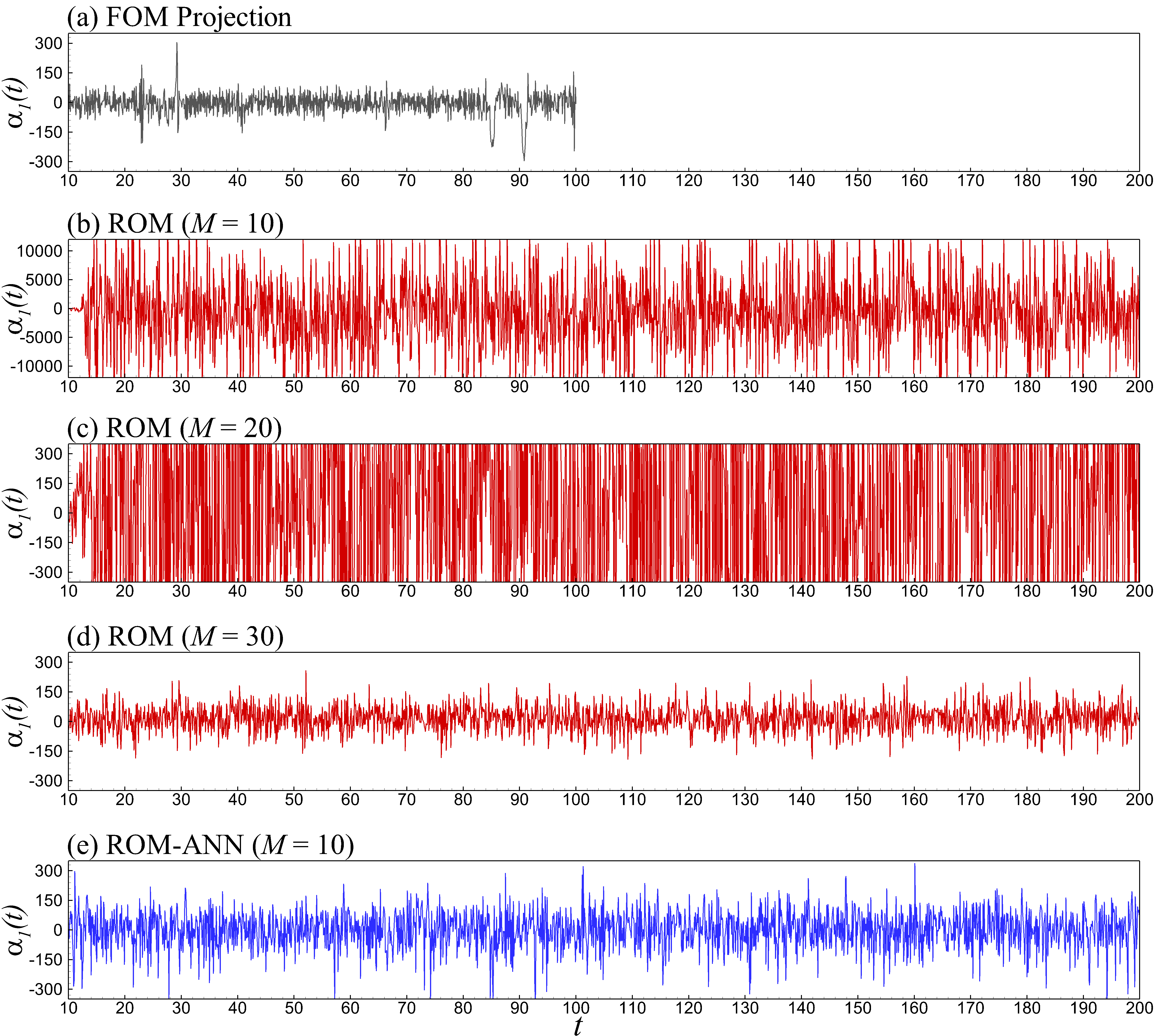Click the "-10000" y-tick label in panel (b)

pos(37,366)
